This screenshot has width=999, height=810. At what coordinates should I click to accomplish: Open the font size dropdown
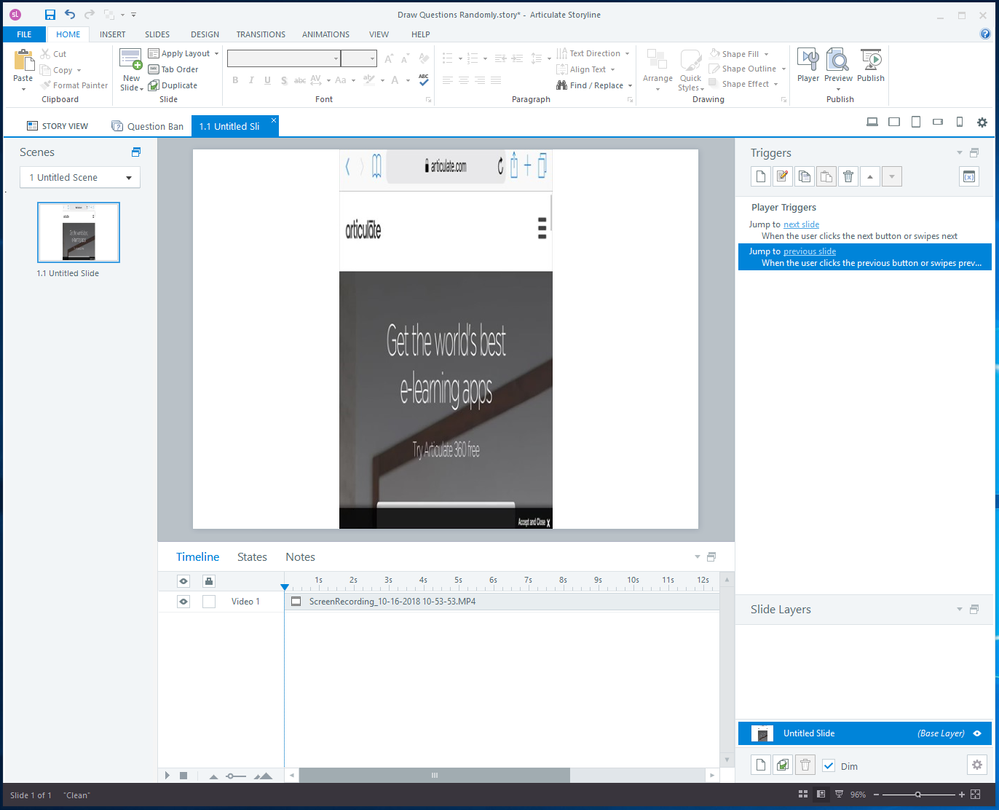(x=373, y=59)
